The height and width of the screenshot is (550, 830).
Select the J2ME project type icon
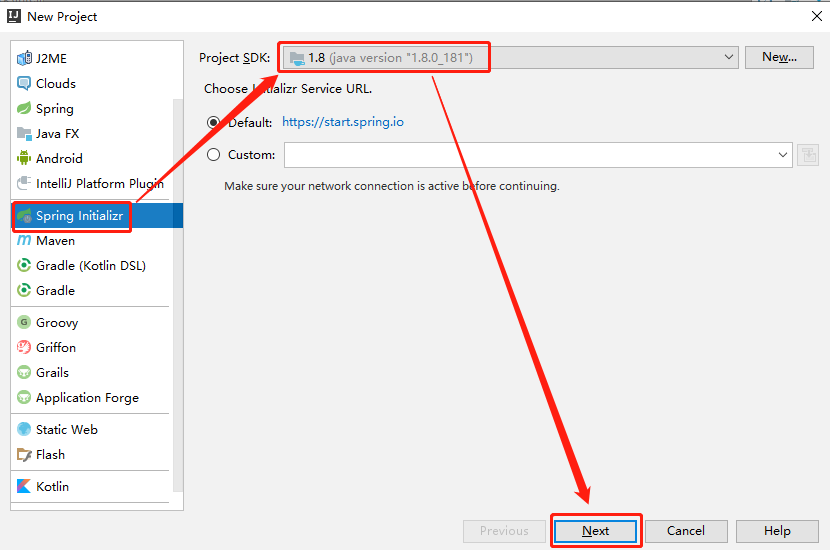(x=24, y=58)
